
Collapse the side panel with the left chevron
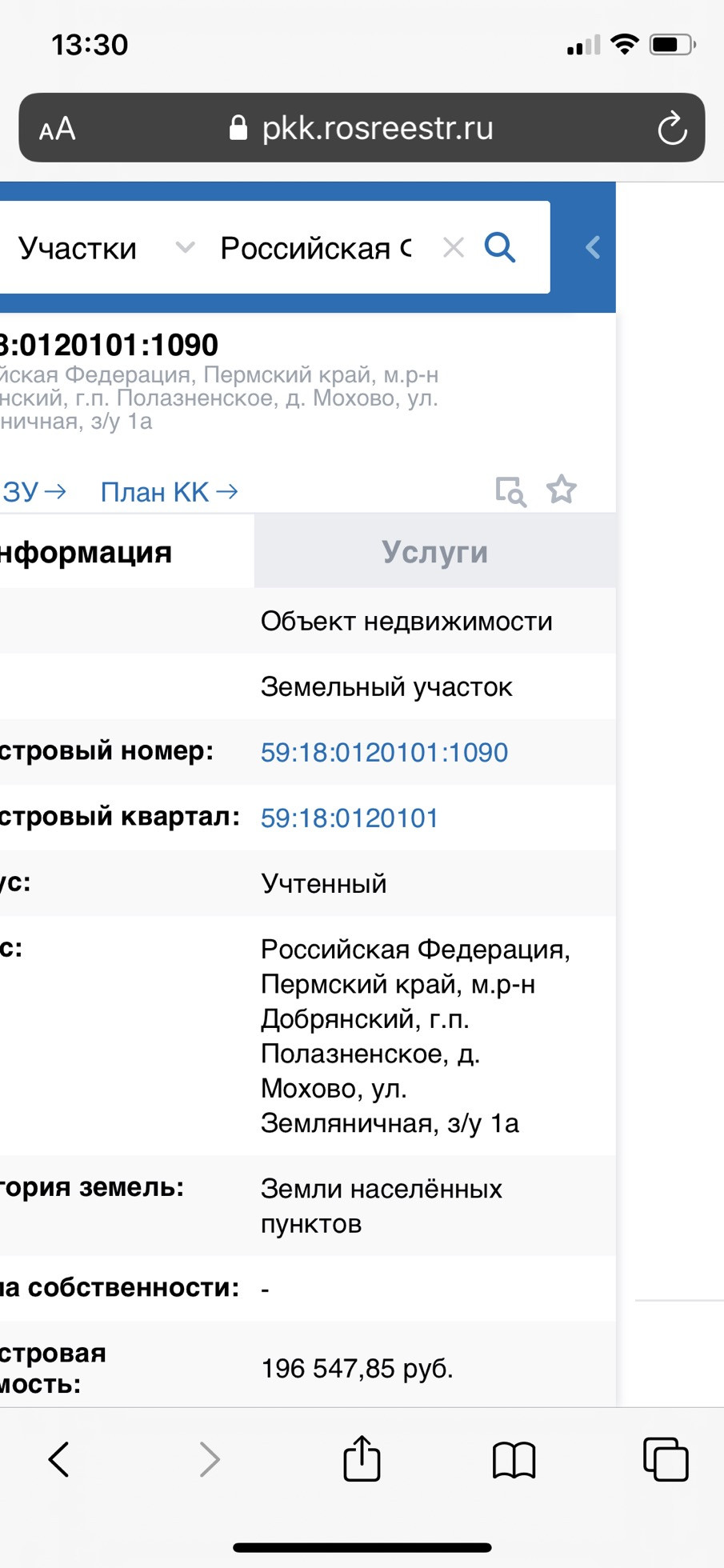click(593, 248)
